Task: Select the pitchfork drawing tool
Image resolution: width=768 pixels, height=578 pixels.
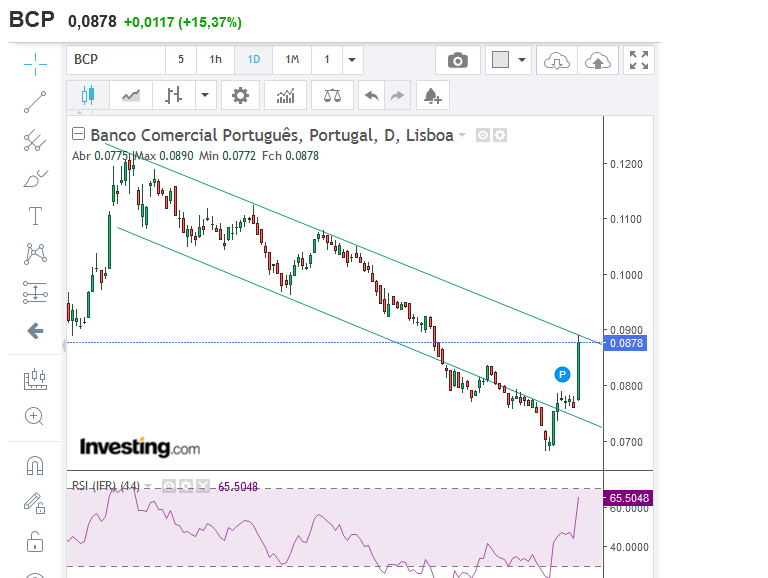Action: tap(35, 140)
